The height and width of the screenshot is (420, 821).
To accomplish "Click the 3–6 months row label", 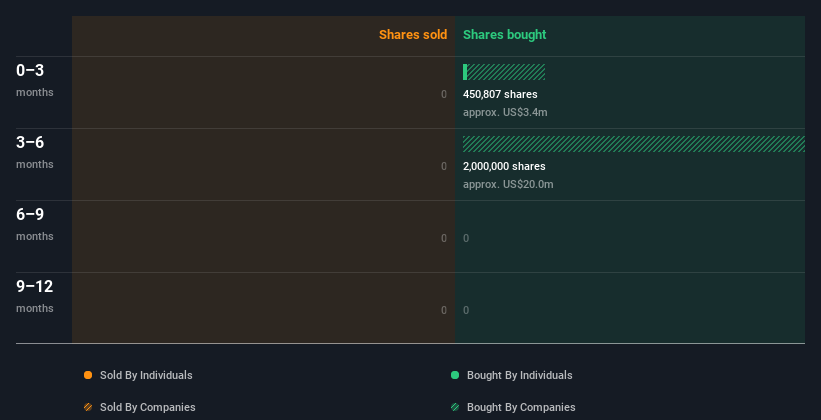I will point(35,152).
